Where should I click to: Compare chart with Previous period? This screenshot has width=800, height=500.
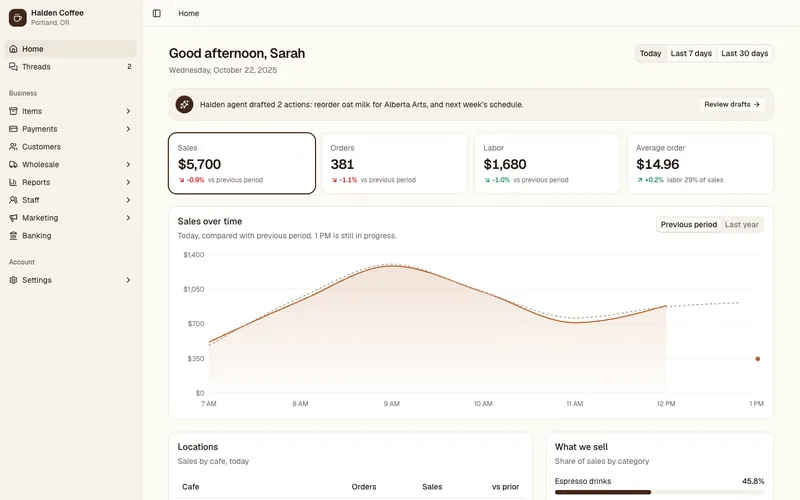click(689, 224)
